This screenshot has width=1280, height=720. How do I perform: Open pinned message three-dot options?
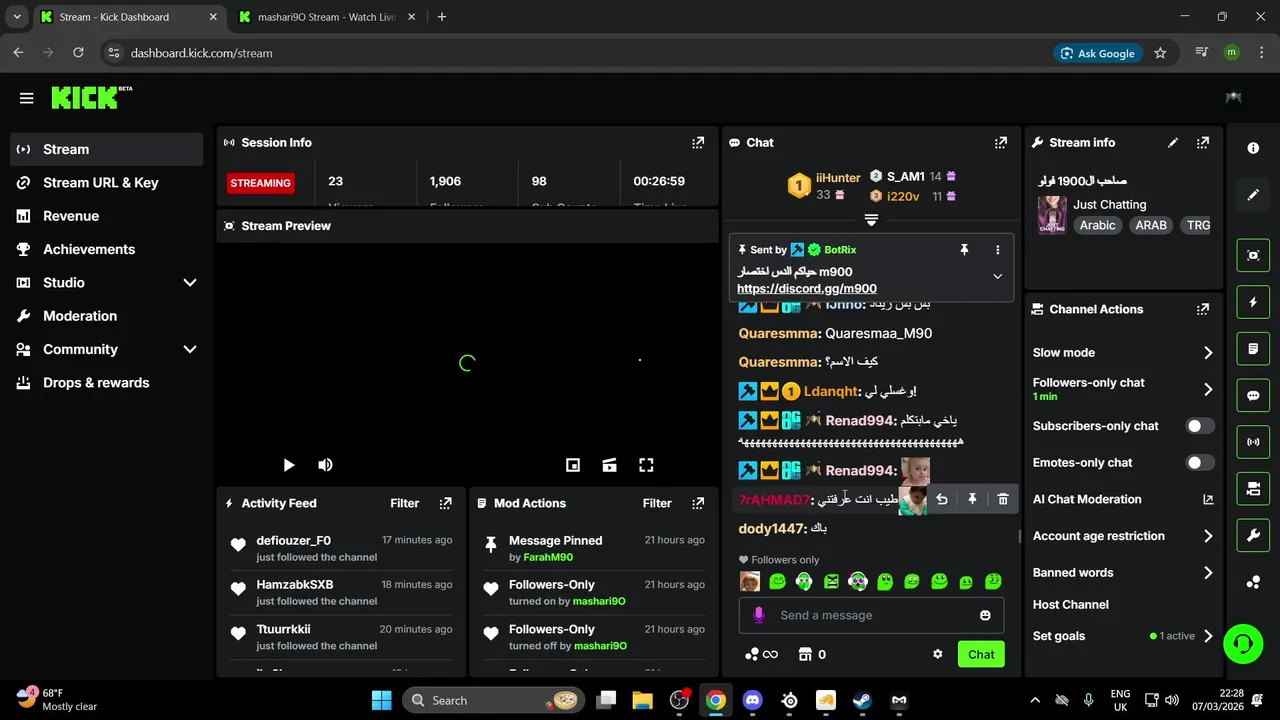pyautogui.click(x=997, y=250)
